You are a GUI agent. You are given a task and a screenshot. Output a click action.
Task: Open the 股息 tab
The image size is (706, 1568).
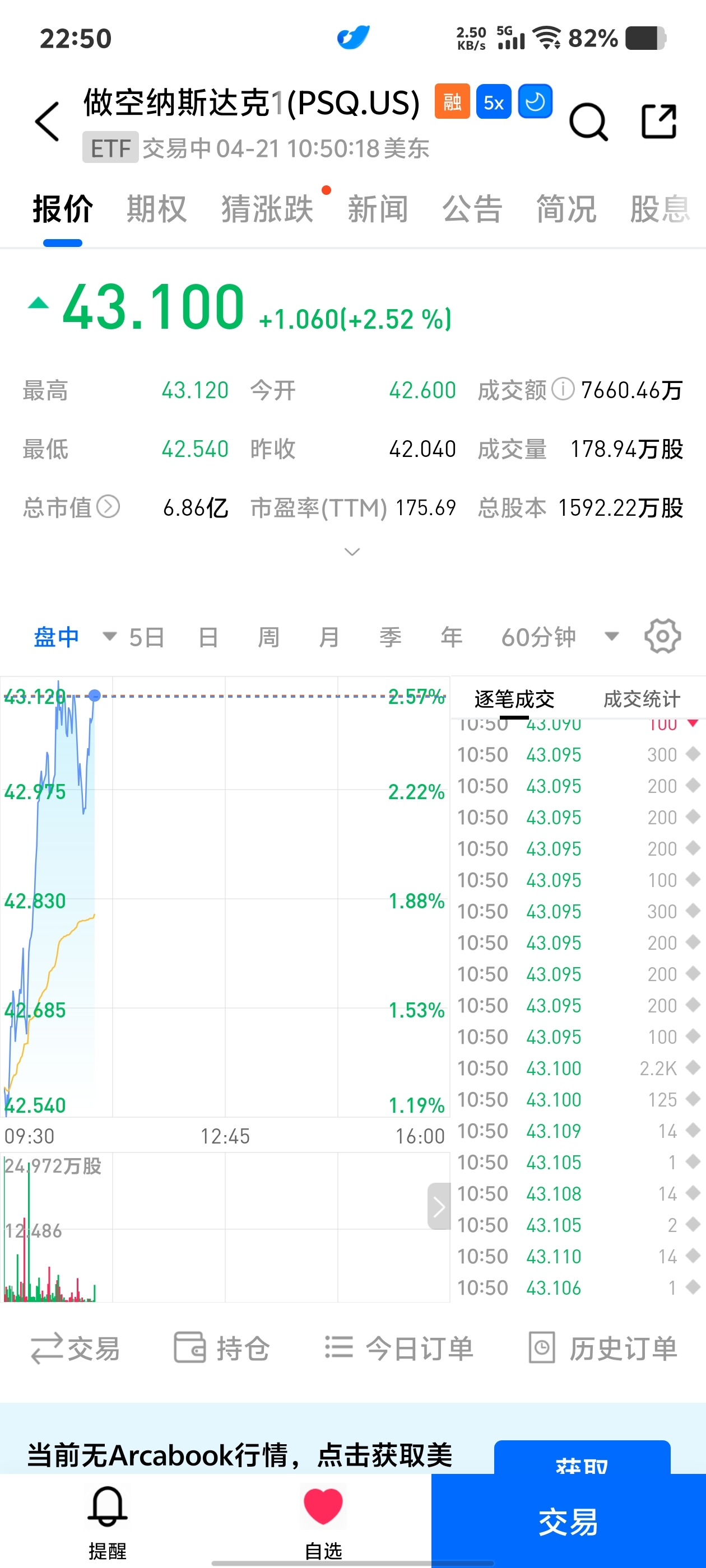click(x=660, y=209)
